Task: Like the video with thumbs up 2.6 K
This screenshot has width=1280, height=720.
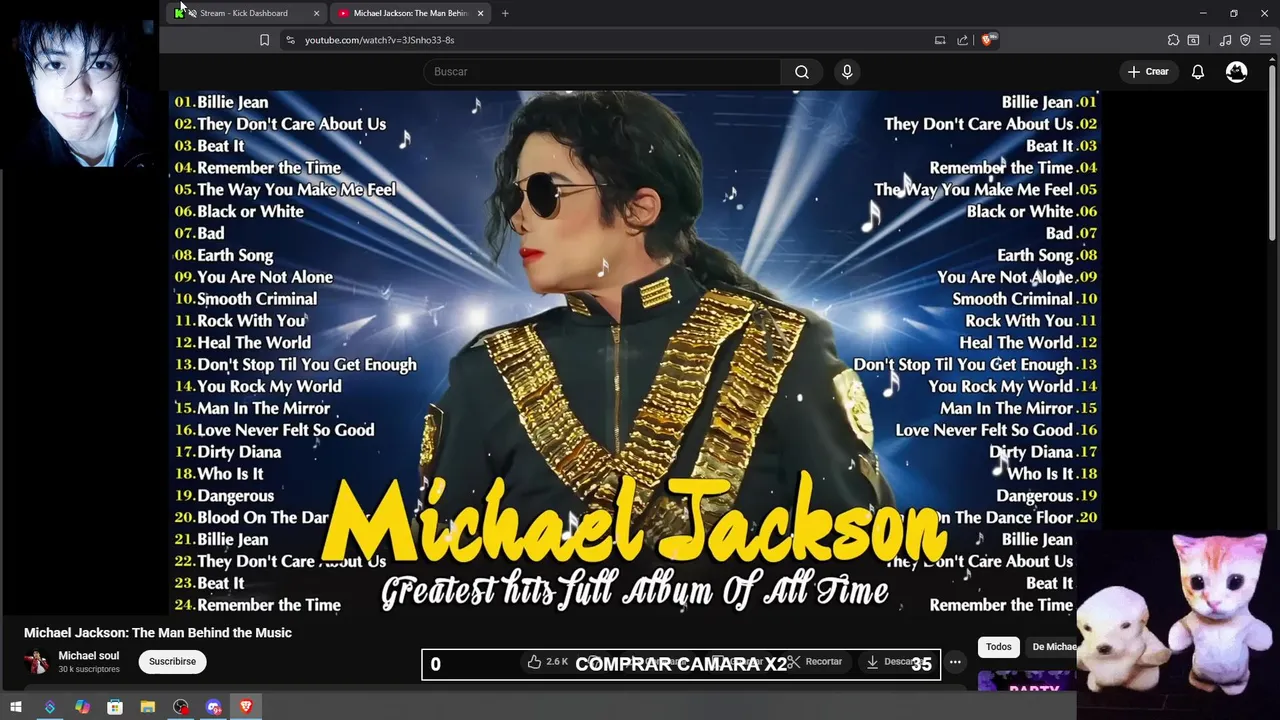Action: coord(548,662)
